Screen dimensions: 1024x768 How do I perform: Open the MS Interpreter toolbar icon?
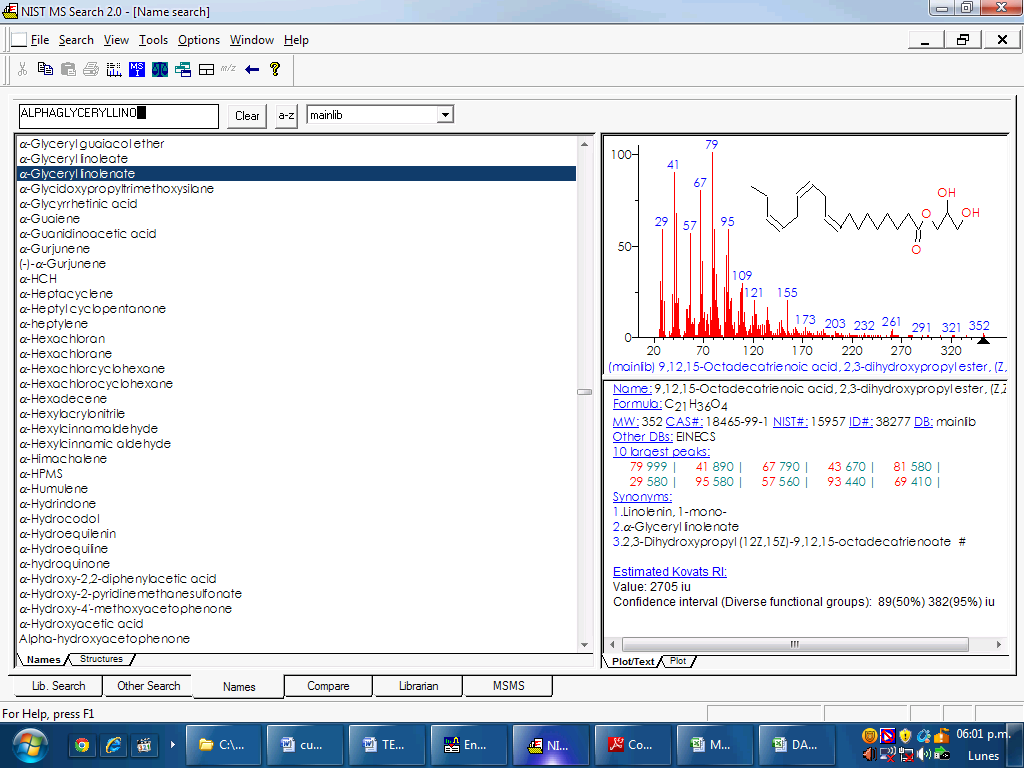click(136, 69)
